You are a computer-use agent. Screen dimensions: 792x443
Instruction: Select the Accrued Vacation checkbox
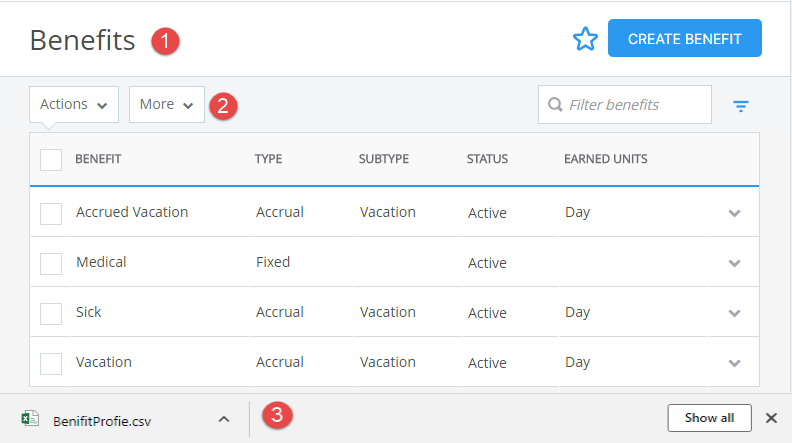tap(51, 214)
